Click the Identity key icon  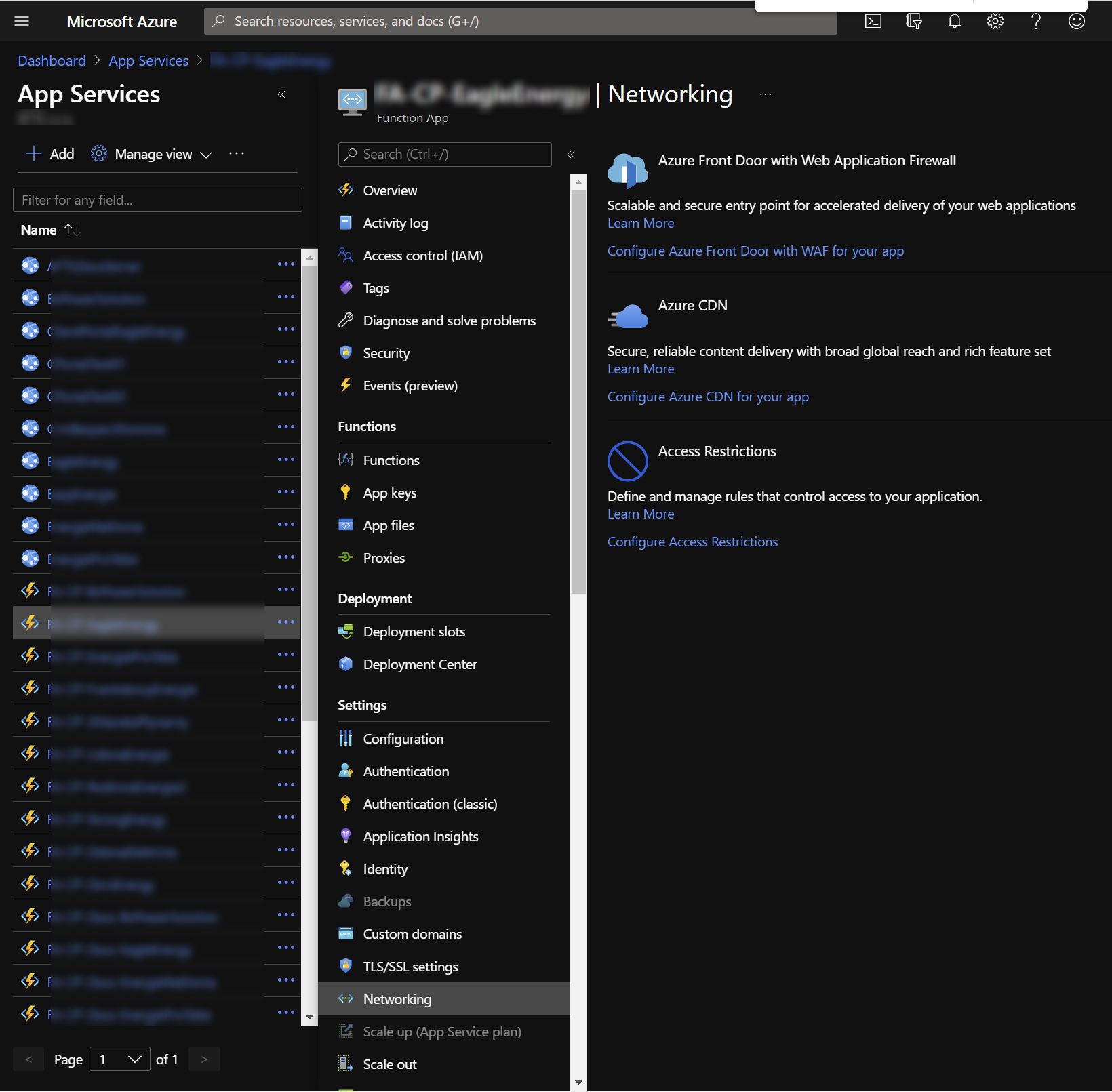coord(346,868)
